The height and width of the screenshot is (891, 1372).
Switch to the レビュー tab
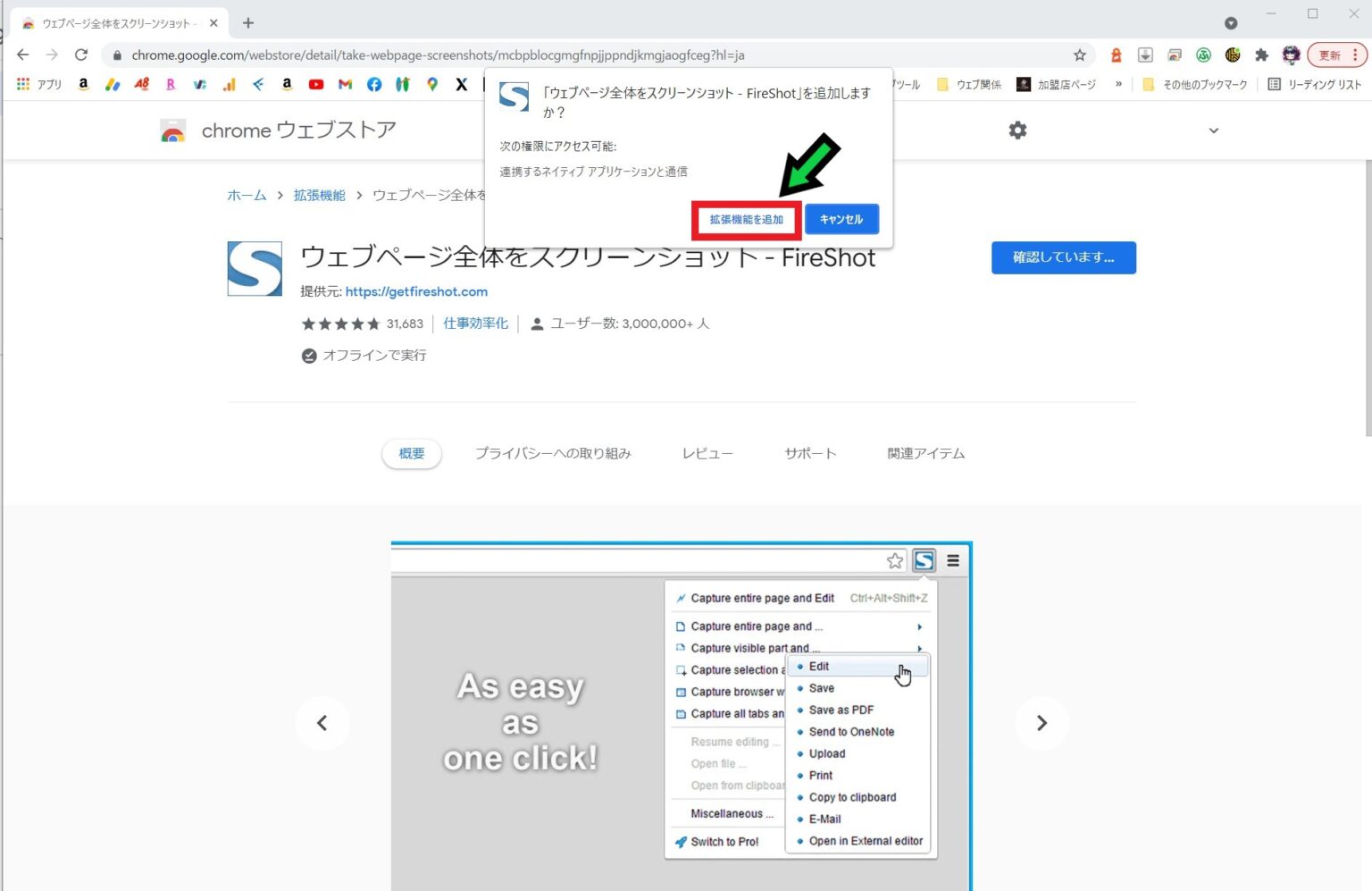(707, 453)
